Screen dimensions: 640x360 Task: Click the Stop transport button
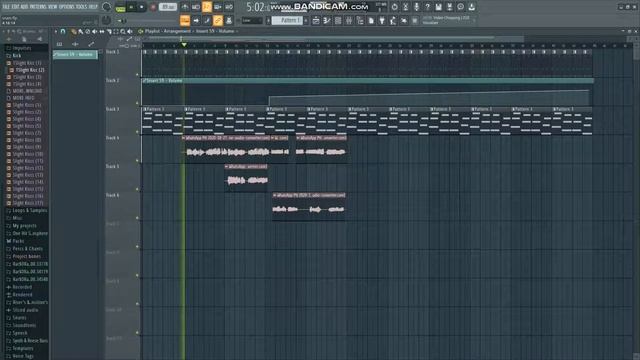[x=142, y=7]
